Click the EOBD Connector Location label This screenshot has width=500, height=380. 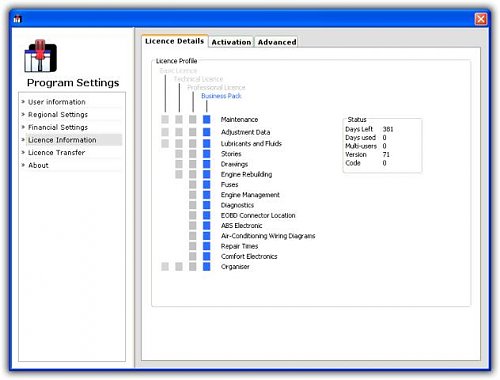pyautogui.click(x=258, y=215)
